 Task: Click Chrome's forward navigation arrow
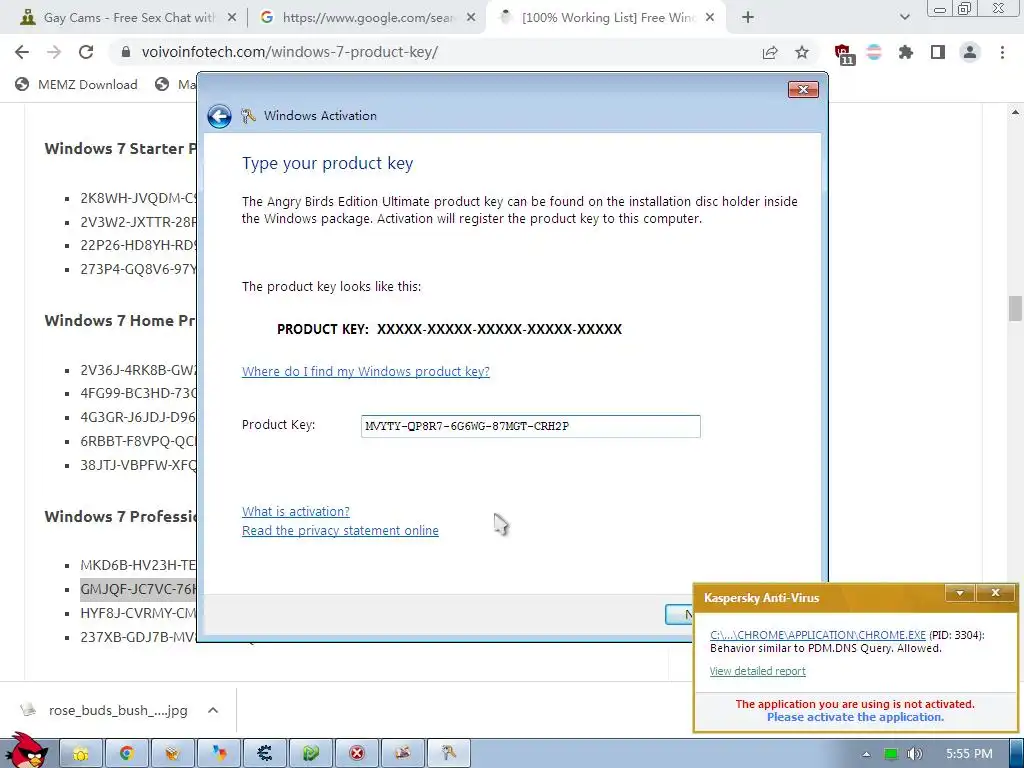point(54,52)
